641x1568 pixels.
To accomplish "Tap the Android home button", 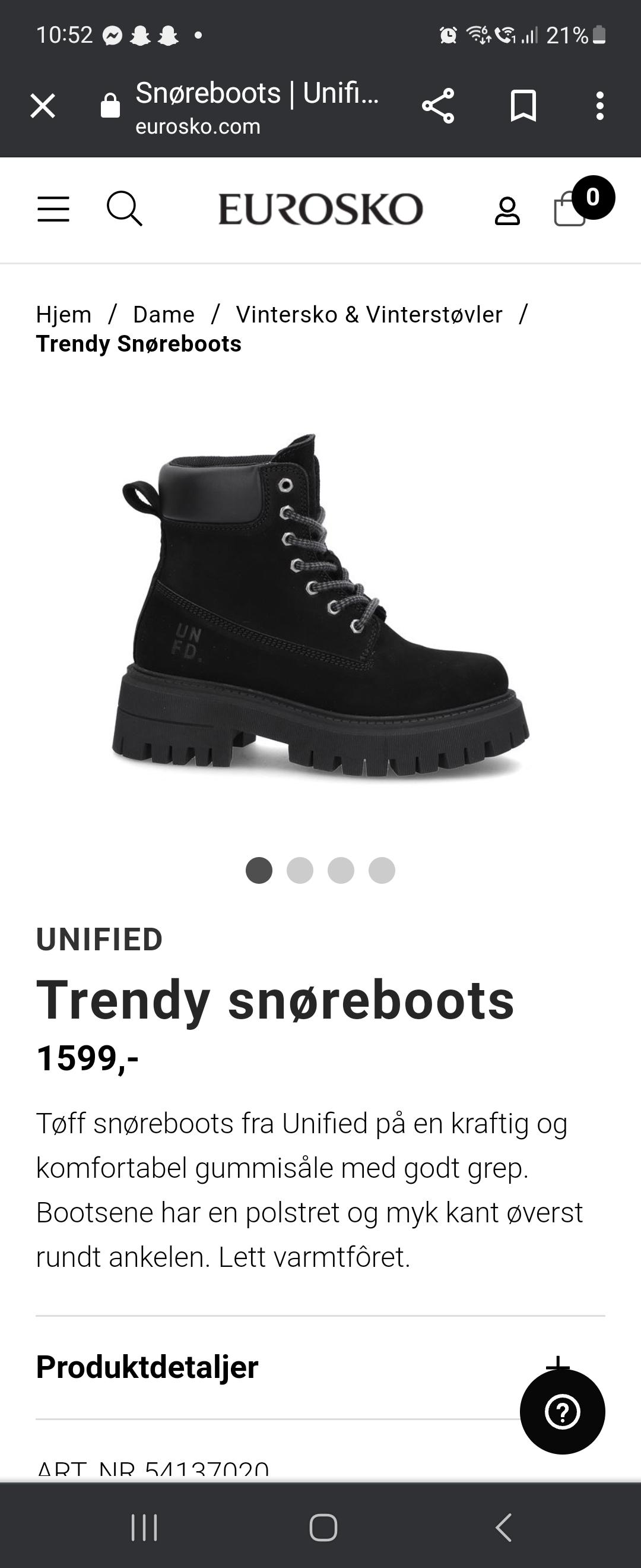I will coord(323,1527).
